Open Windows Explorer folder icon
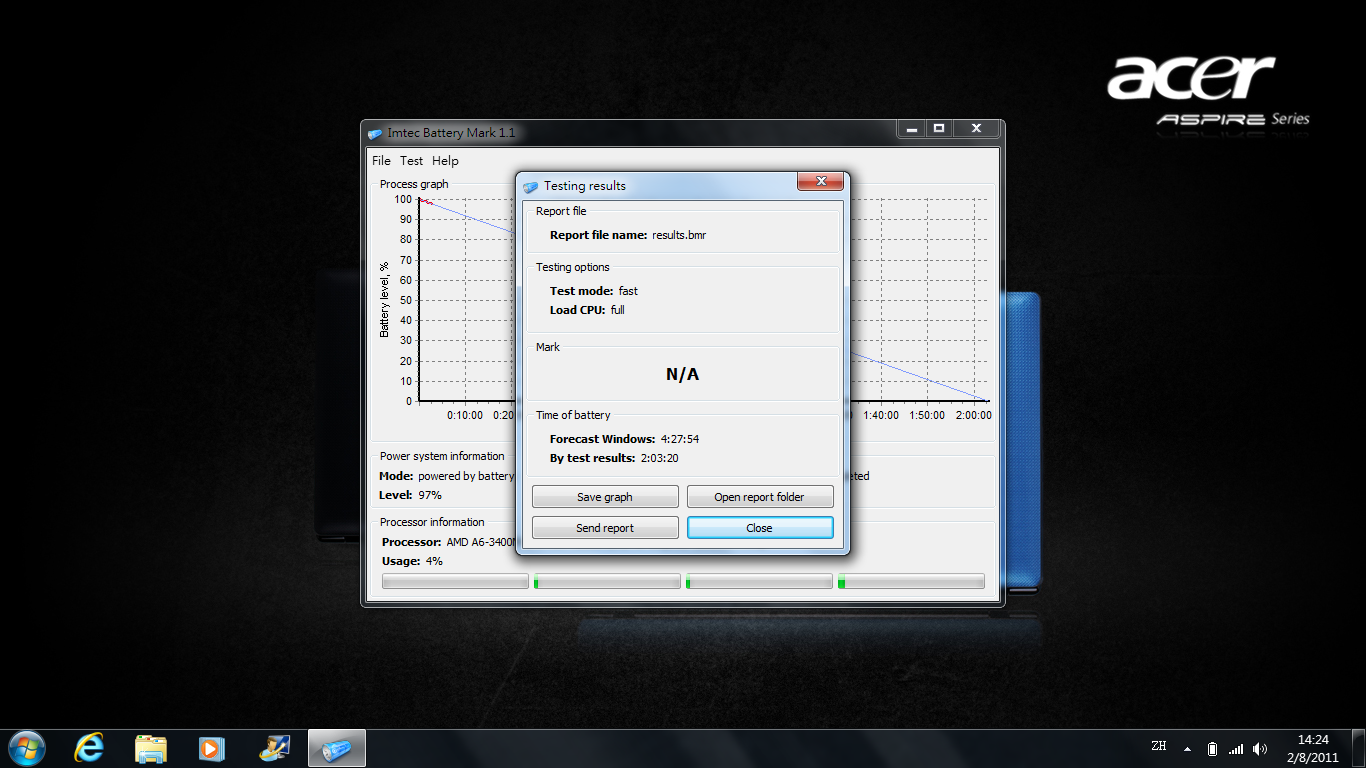Viewport: 1366px width, 768px height. click(151, 748)
